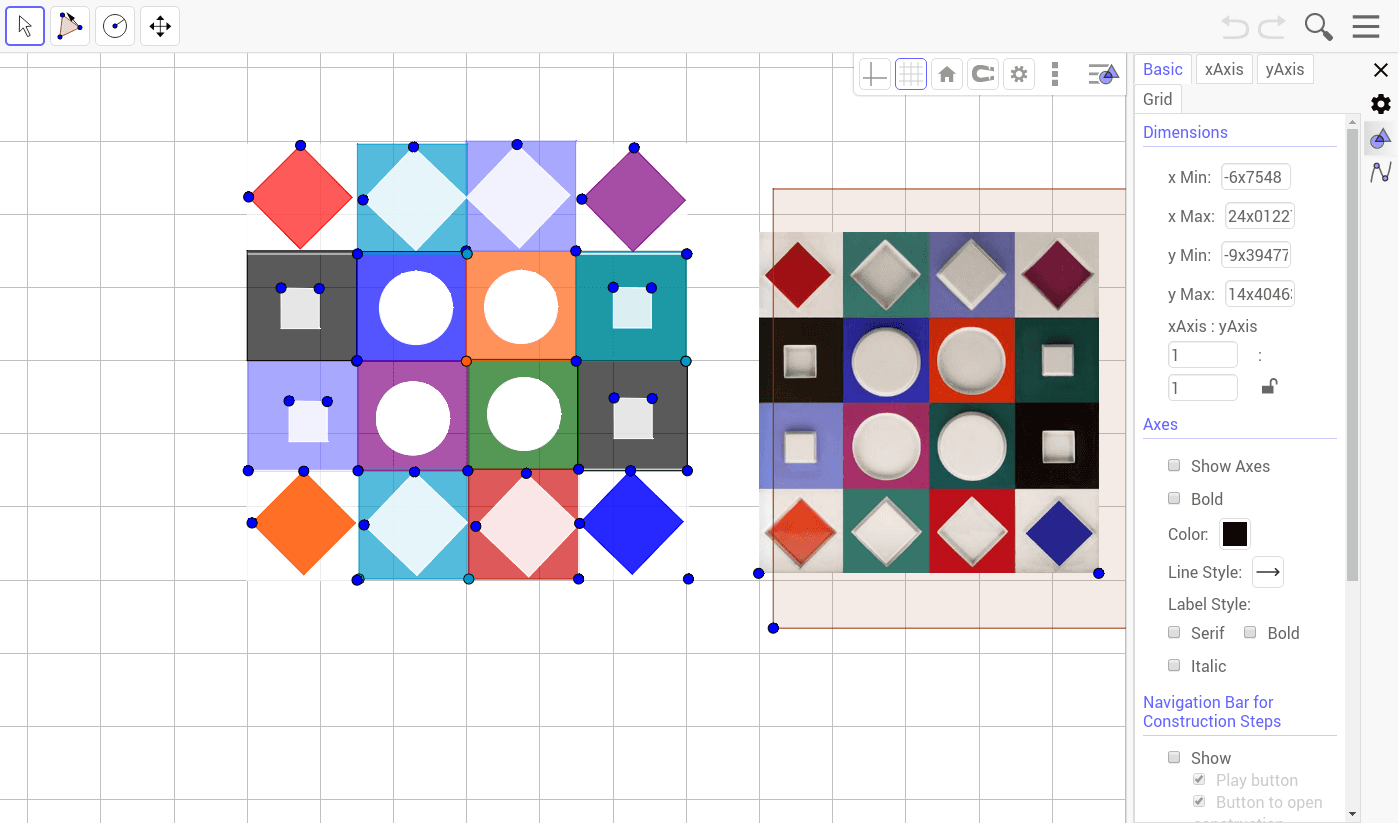
Task: Click the green square with white circle
Action: 523,414
